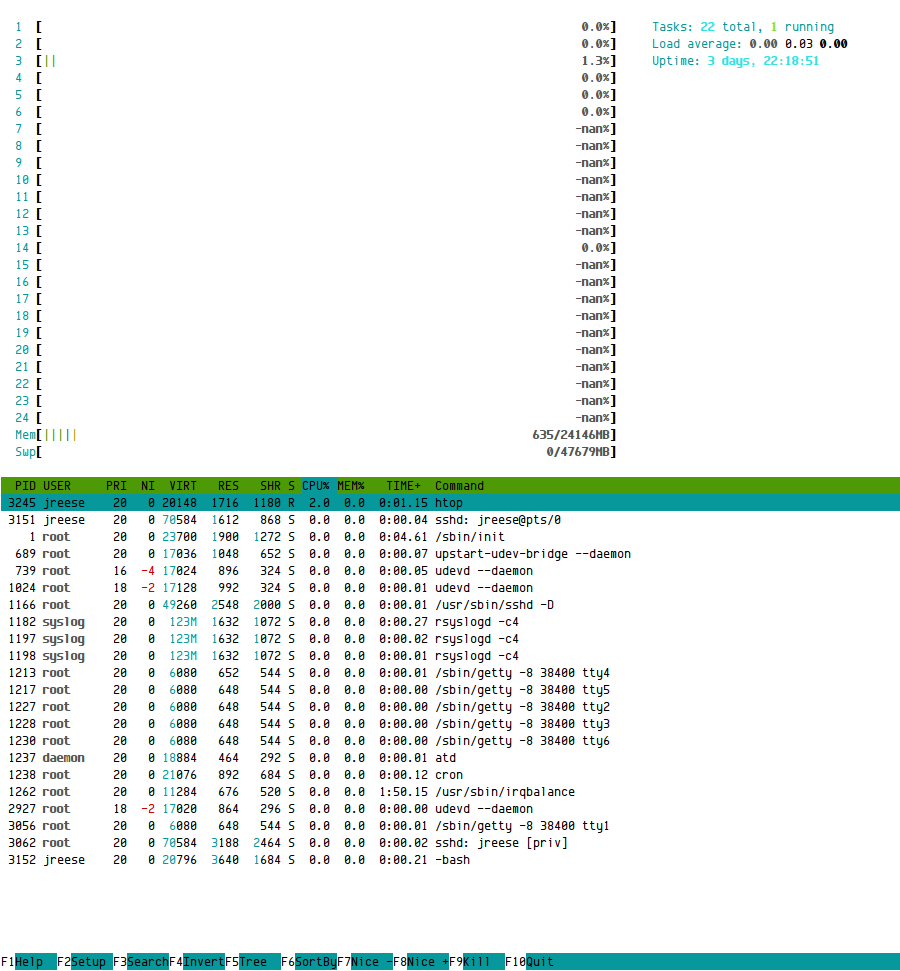Select the -bash process row
Viewport: 900px width, 971px height.
(x=450, y=860)
